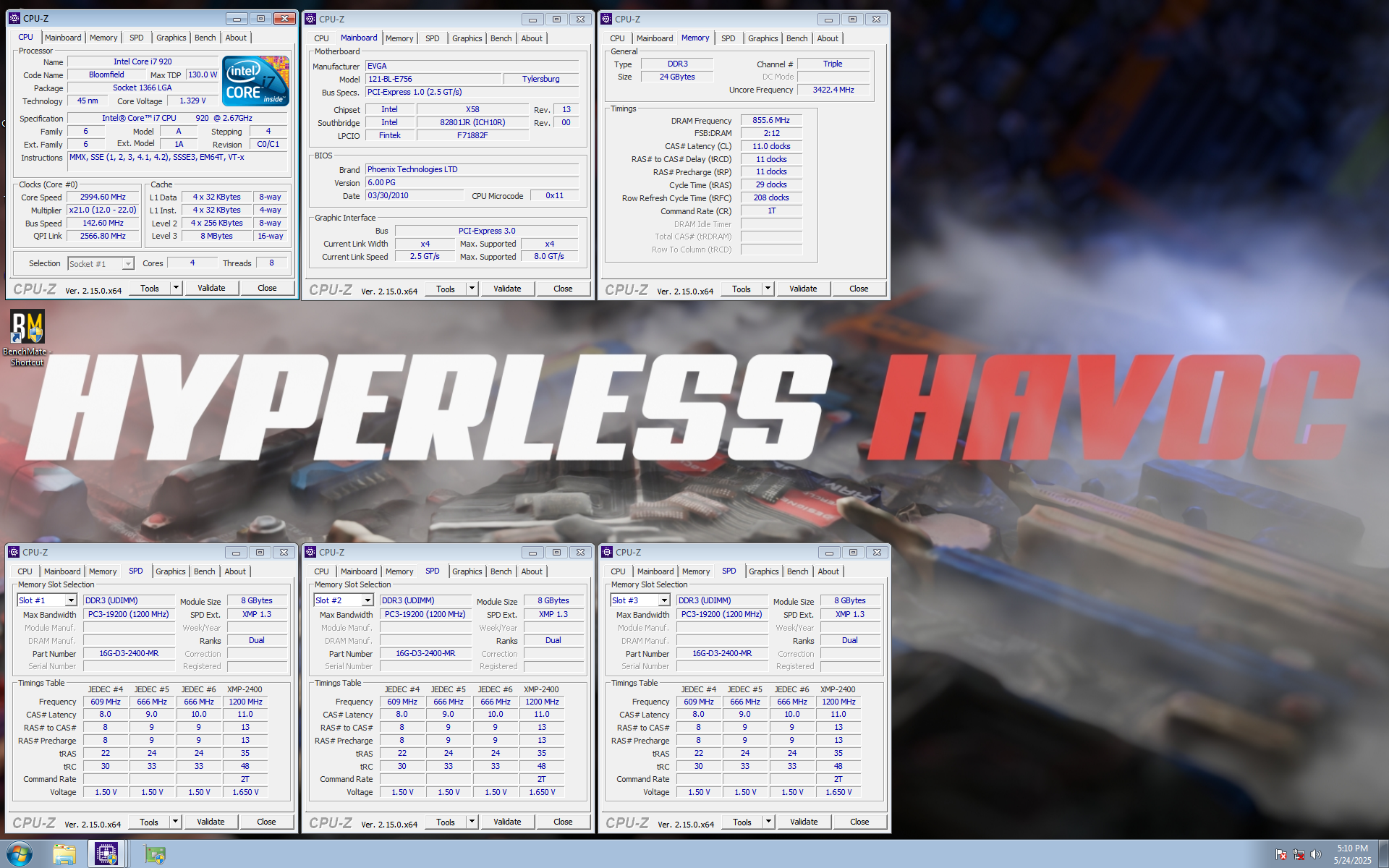1389x868 pixels.
Task: Click the motherboard model 121-BL-E756
Action: [x=434, y=79]
